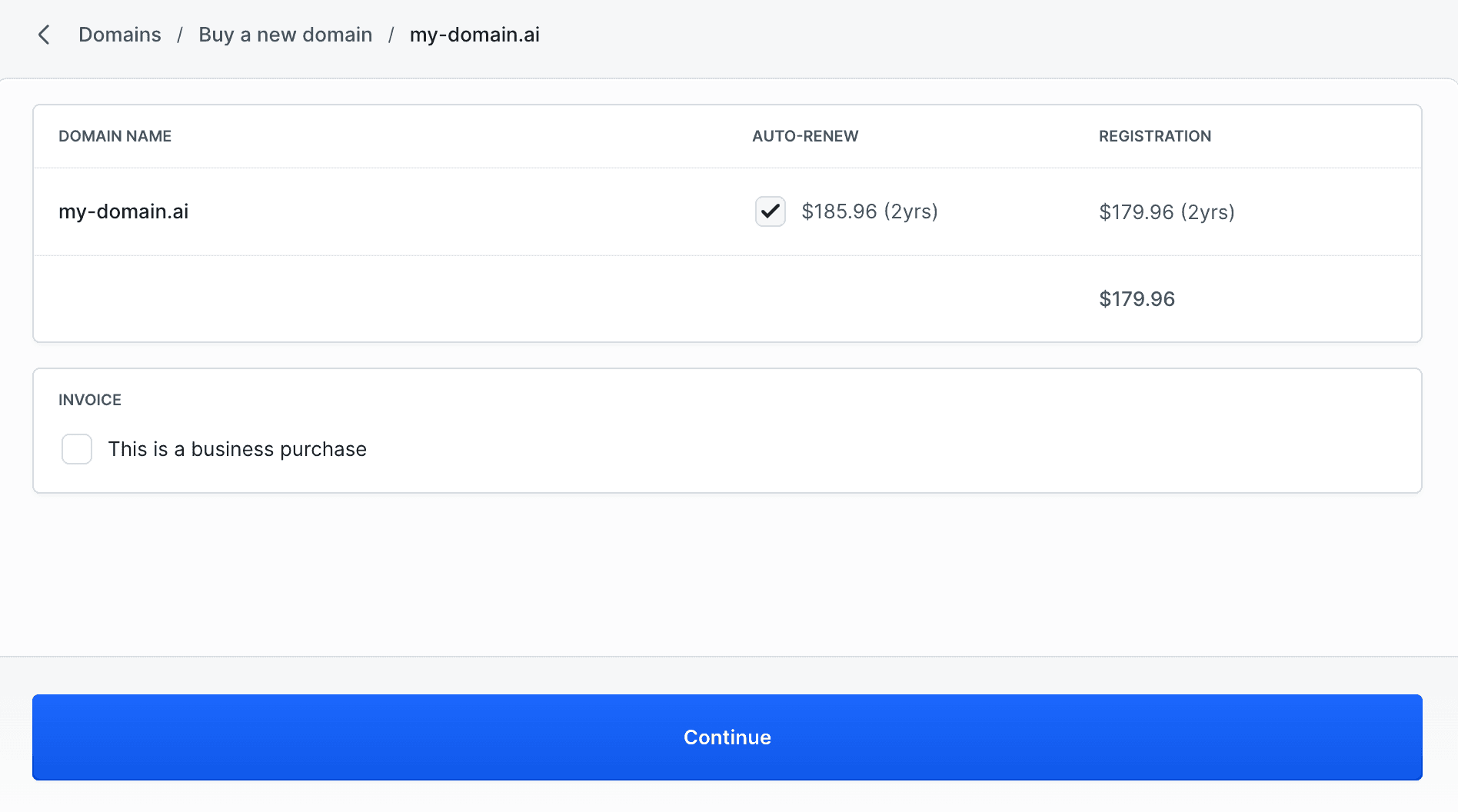1458x812 pixels.
Task: Click the AUTO-RENEW column header
Action: click(x=805, y=136)
